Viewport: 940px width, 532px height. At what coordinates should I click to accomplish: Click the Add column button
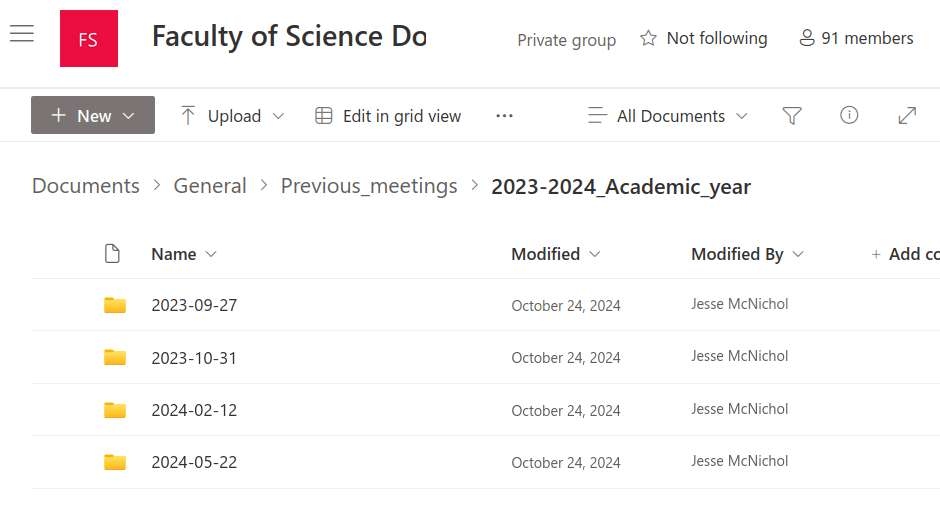click(x=905, y=254)
